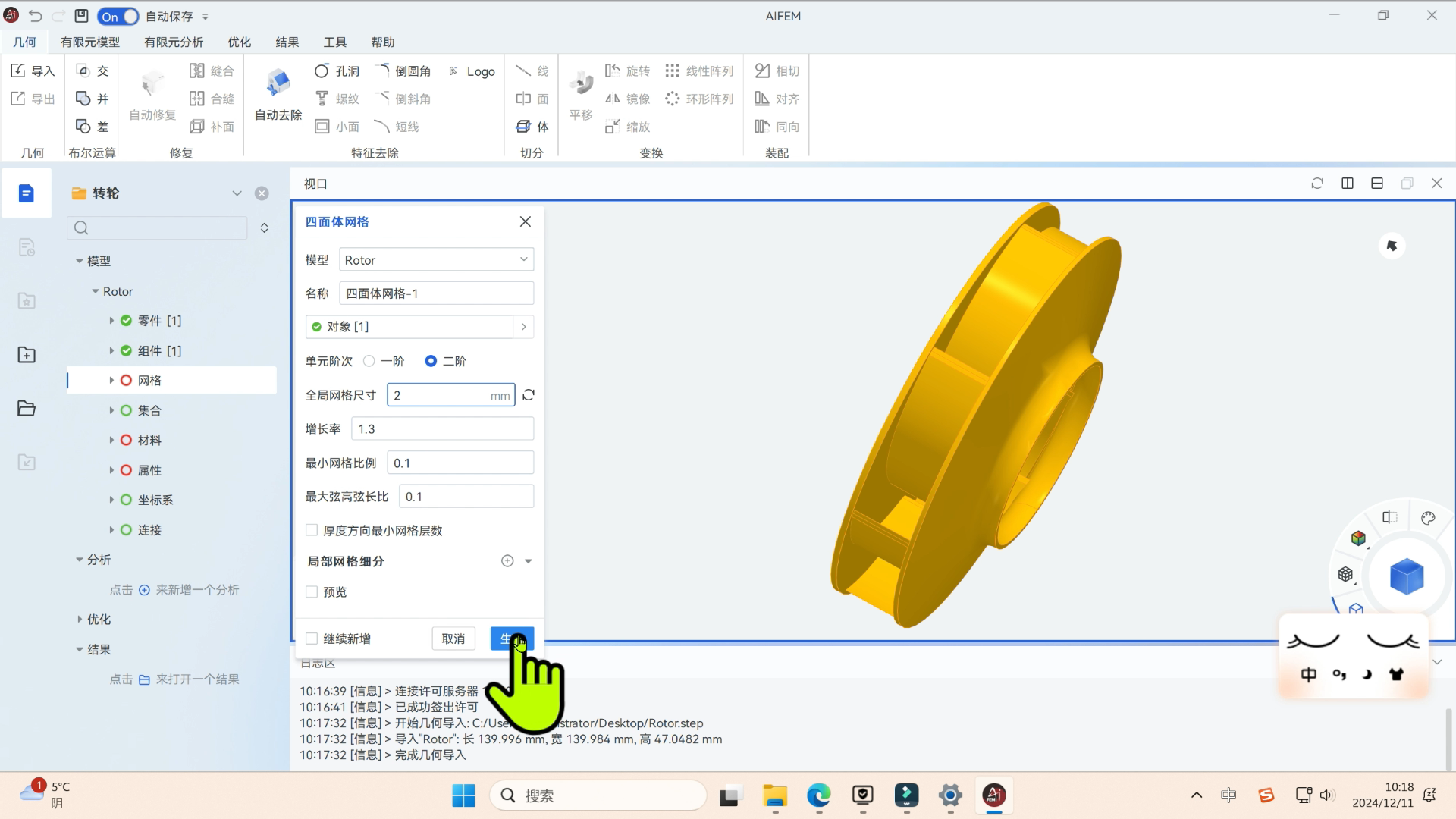Click the 自动去除 auto-remove feature icon
1456x819 pixels.
pos(278,83)
